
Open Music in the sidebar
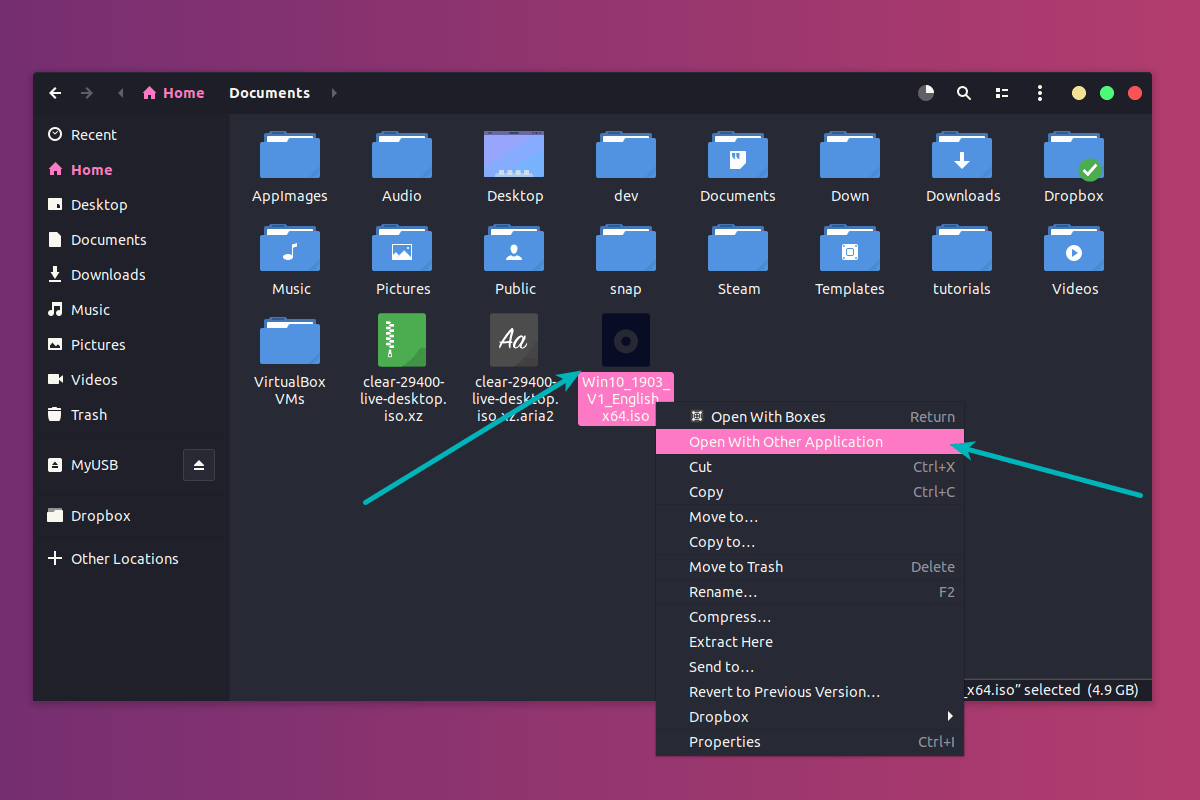130,310
